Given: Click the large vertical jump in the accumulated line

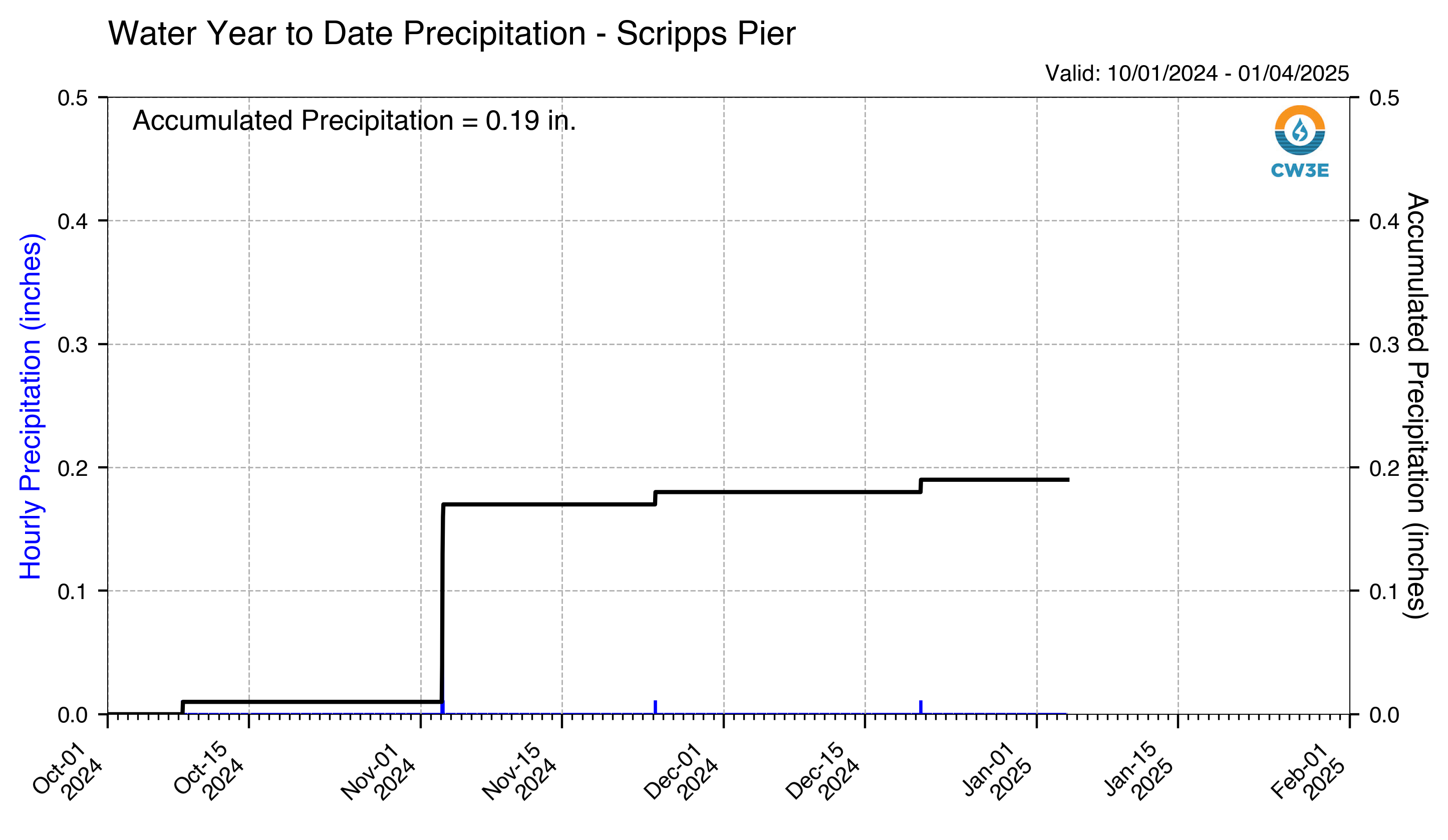Looking at the screenshot, I should [x=442, y=603].
